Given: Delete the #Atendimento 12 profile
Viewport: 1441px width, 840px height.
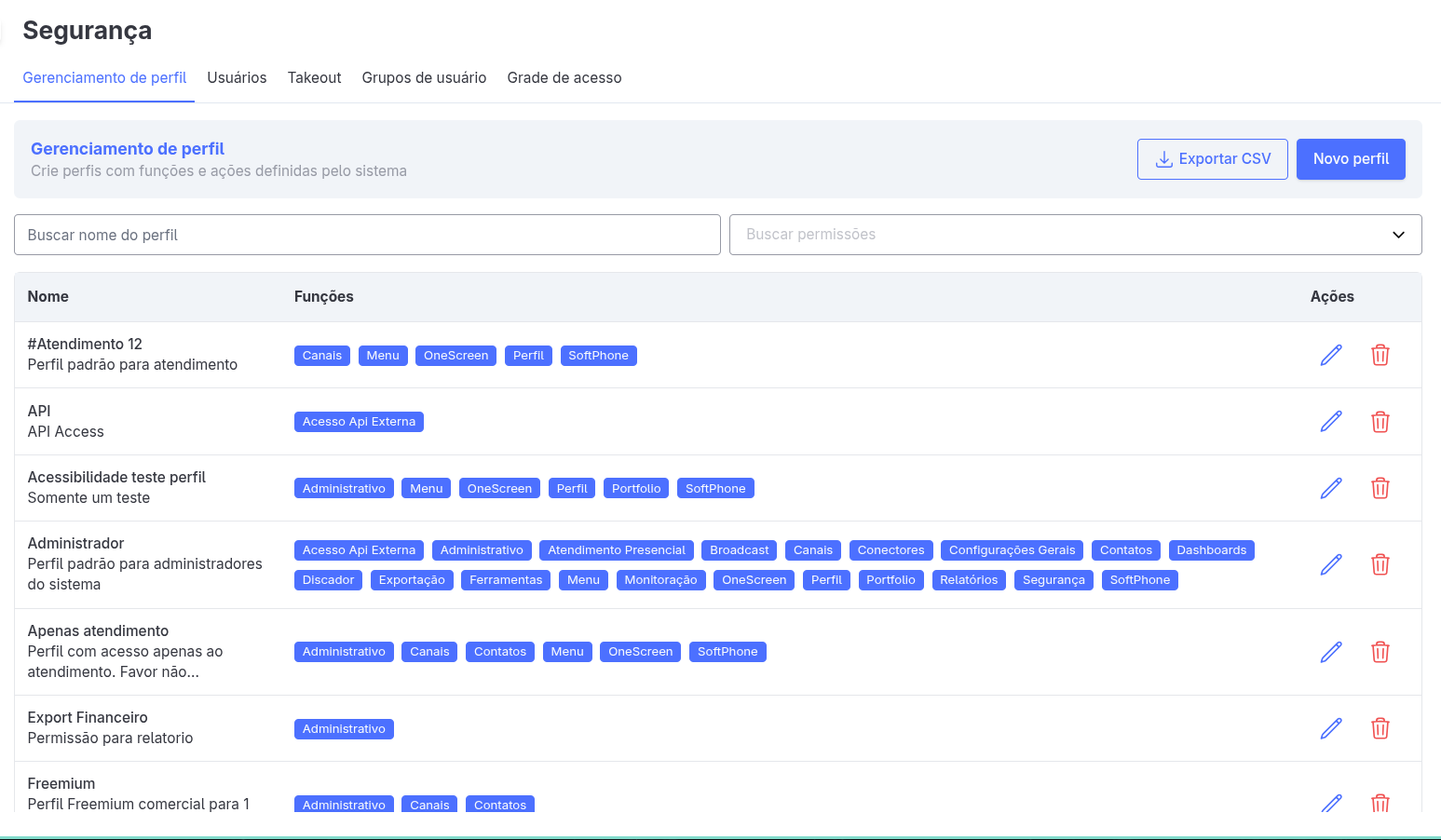Looking at the screenshot, I should 1380,355.
